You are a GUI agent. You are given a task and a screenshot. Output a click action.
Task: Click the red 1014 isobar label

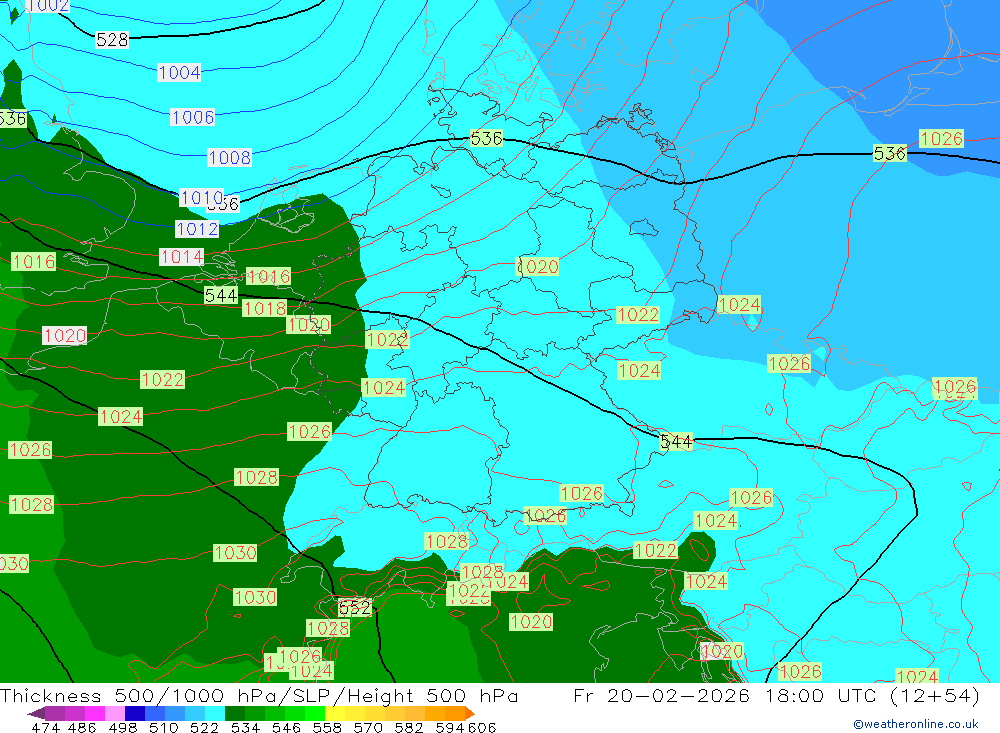182,256
